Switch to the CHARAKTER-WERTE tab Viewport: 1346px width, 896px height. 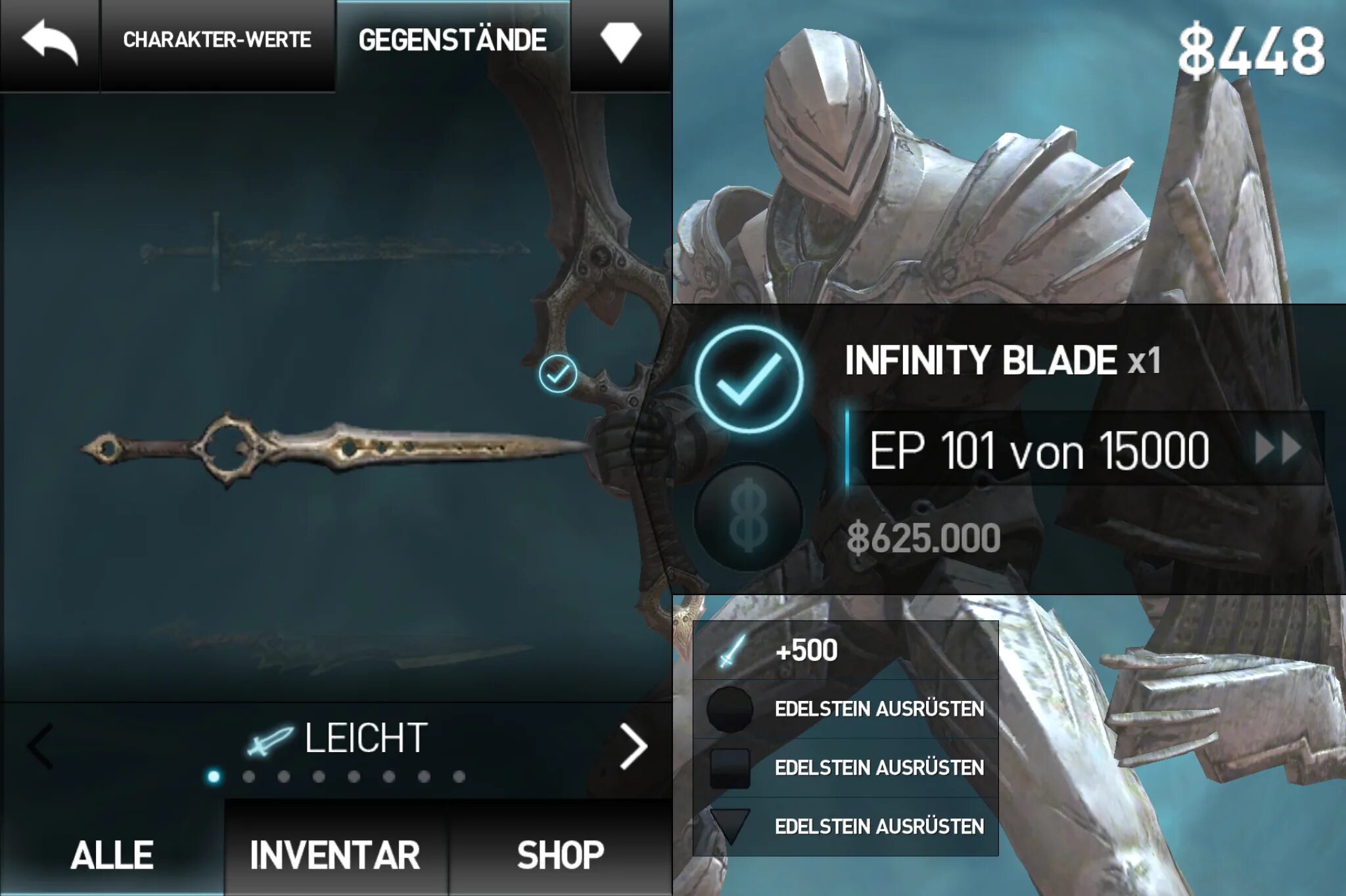(217, 40)
